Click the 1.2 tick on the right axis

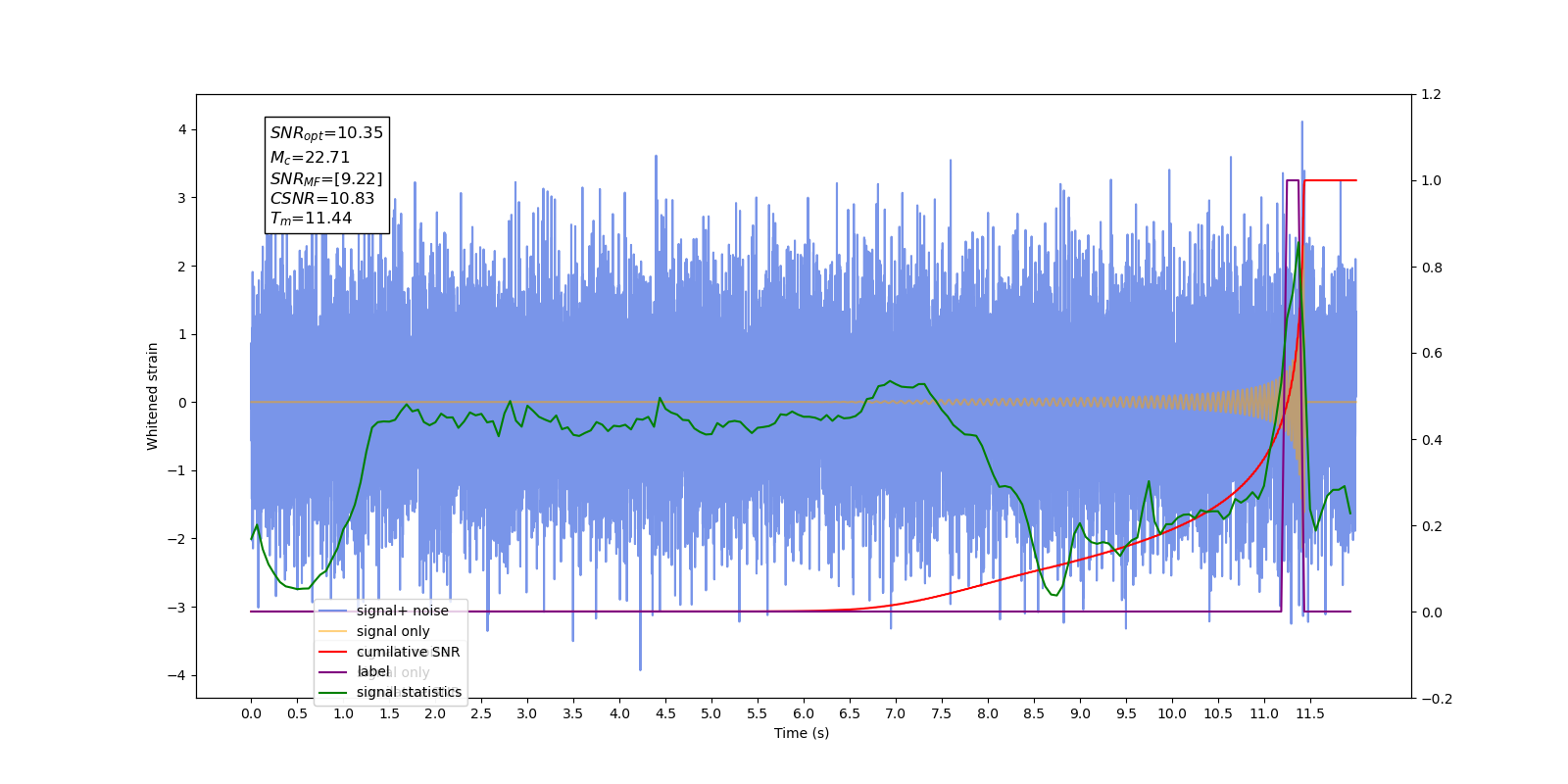(1431, 95)
